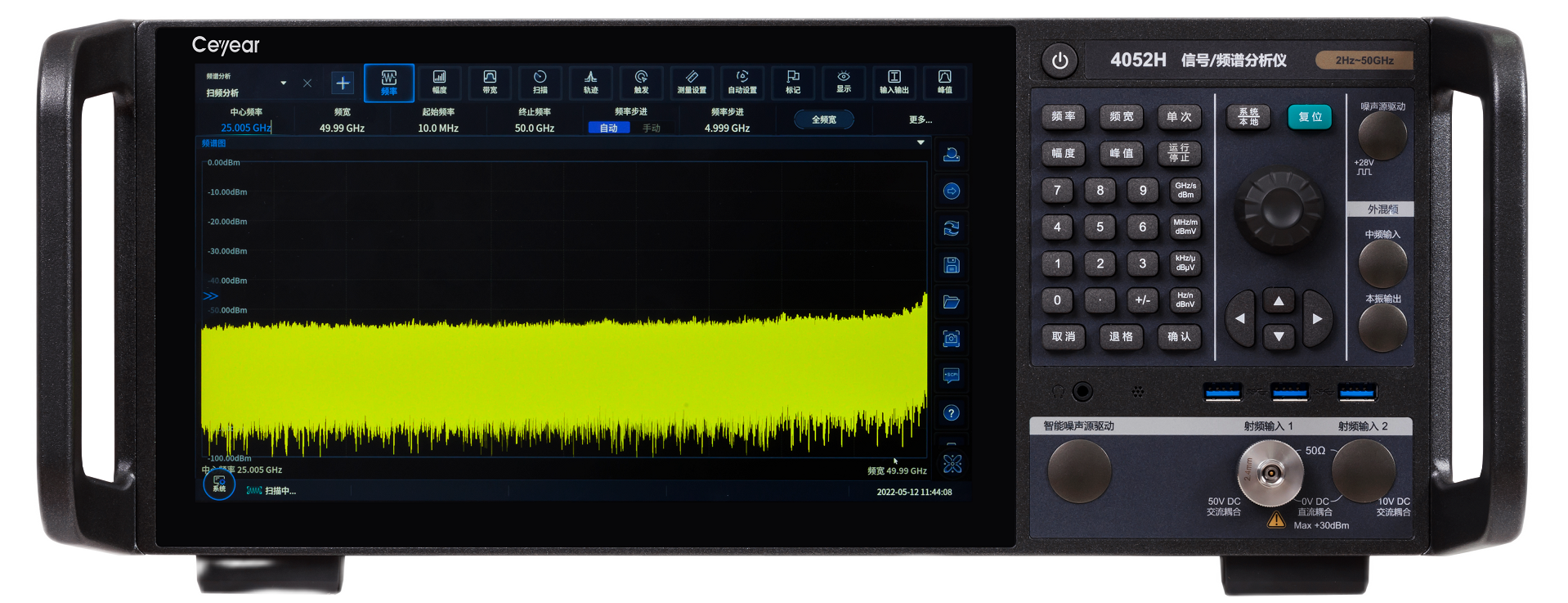The image size is (1568, 603).
Task: Click the 中心频率 25.005 GHz input field
Action: tap(246, 128)
